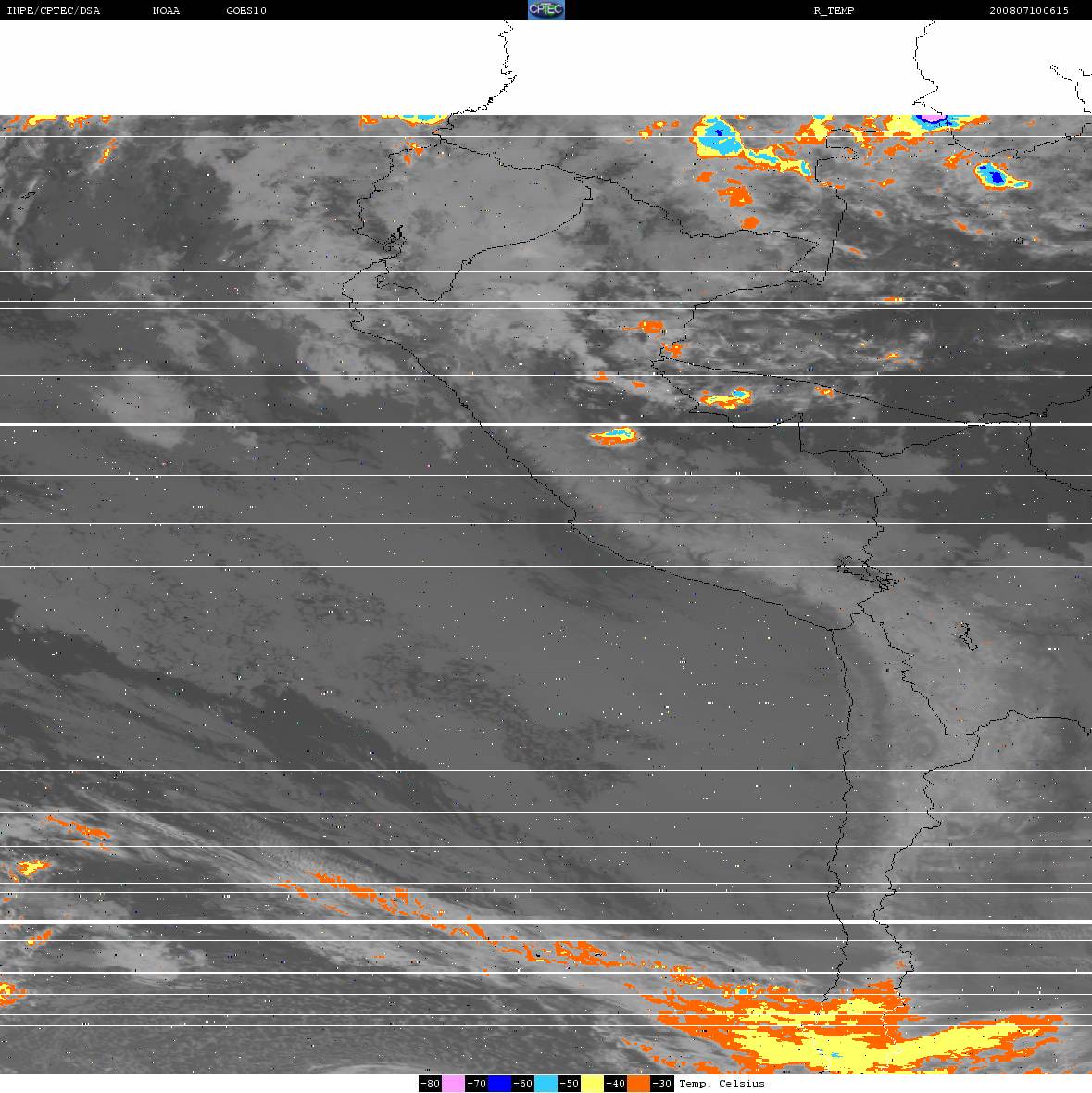The width and height of the screenshot is (1092, 1093).
Task: Click the 'Temp. Celsius' legend caption
Action: point(722,1083)
